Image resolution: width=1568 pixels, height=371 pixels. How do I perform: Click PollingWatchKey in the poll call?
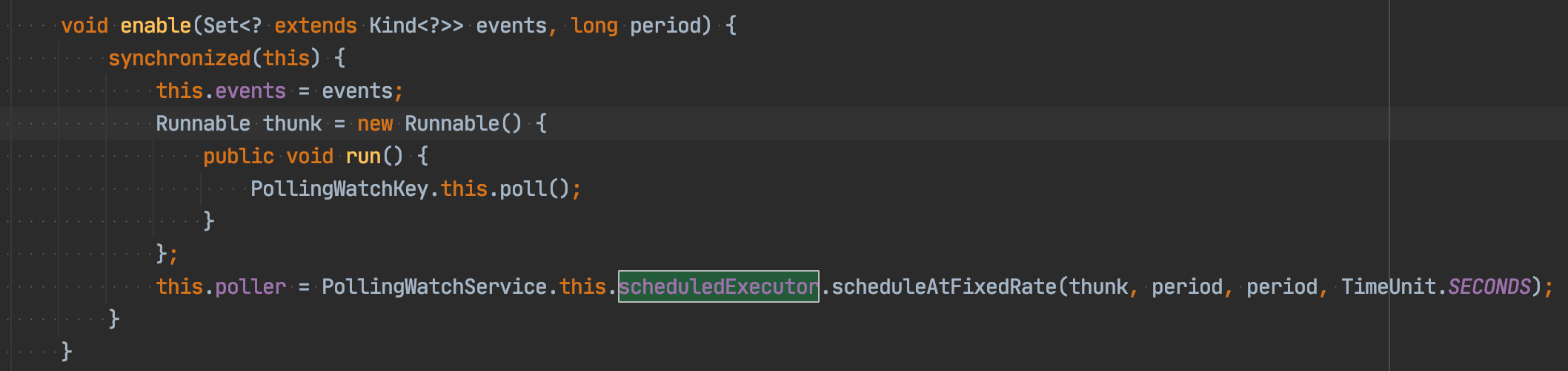click(x=339, y=188)
